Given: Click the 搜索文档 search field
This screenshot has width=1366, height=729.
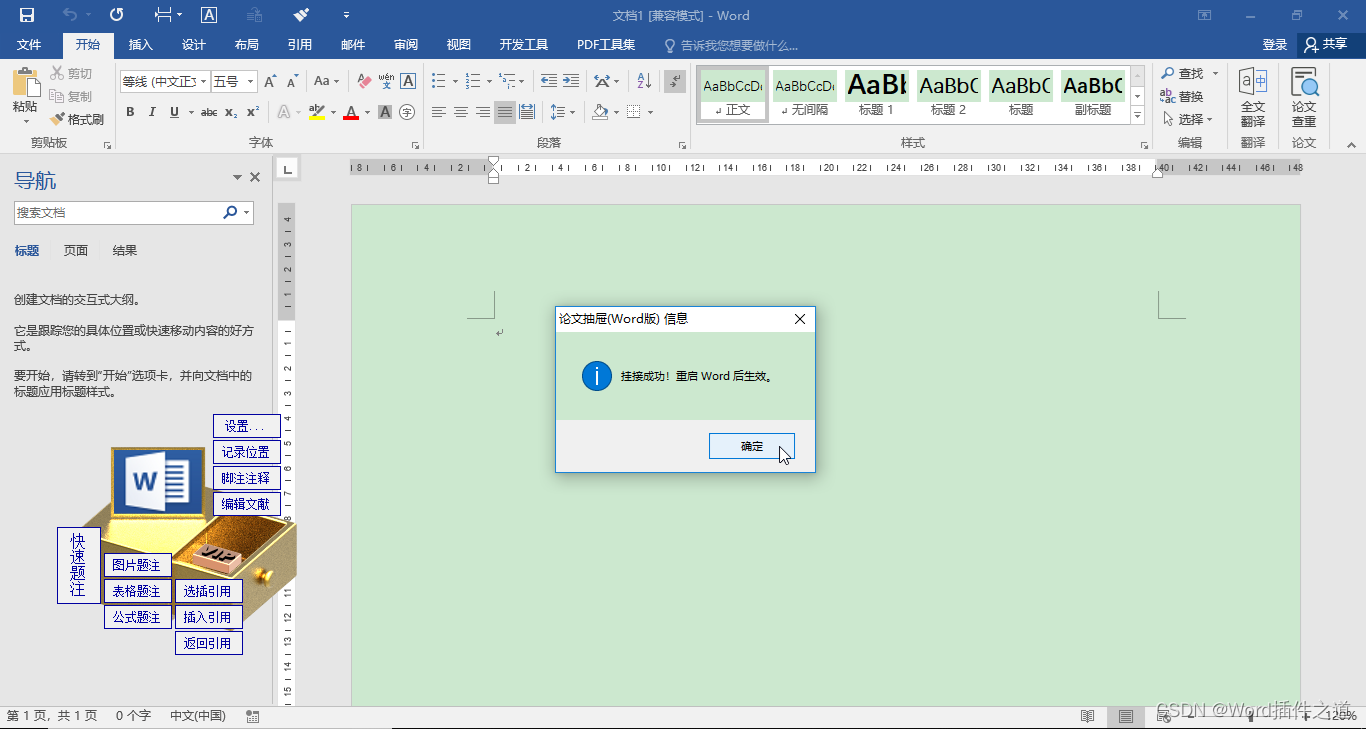Looking at the screenshot, I should tap(119, 212).
